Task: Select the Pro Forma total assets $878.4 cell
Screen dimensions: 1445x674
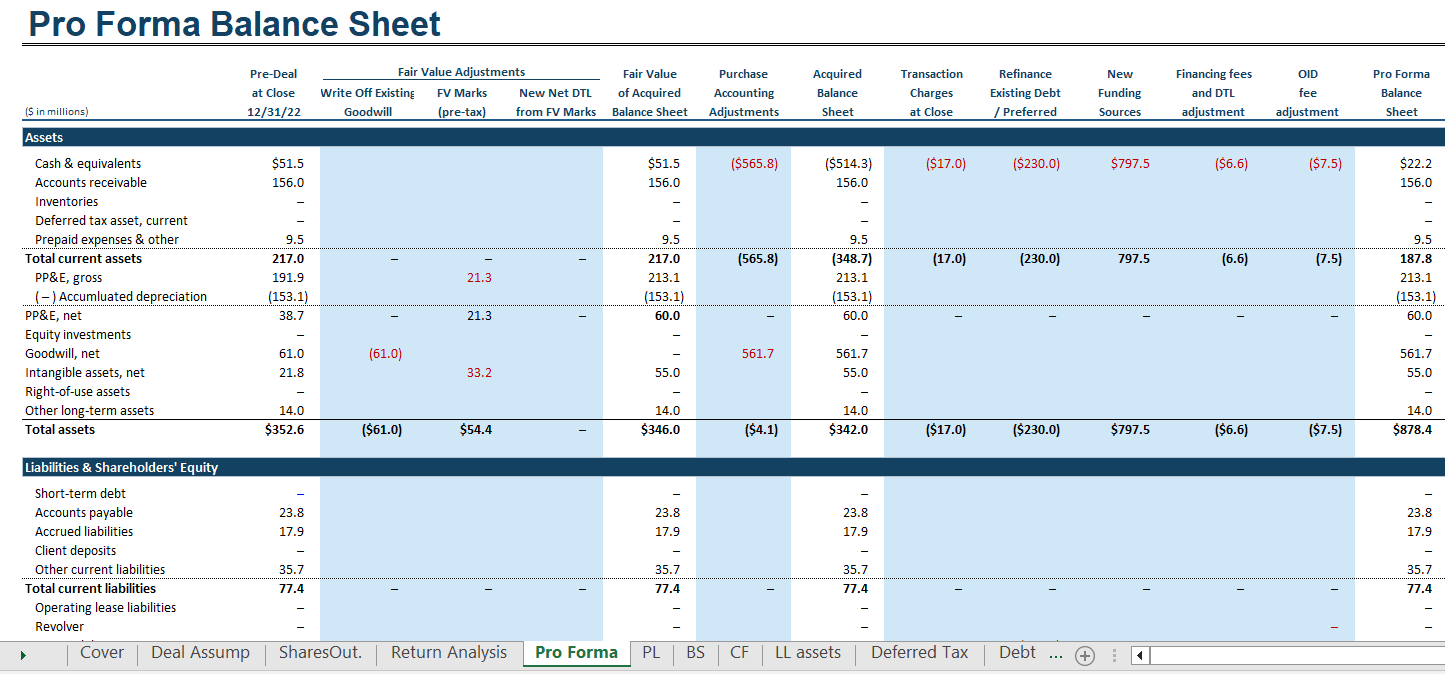Action: point(1411,430)
